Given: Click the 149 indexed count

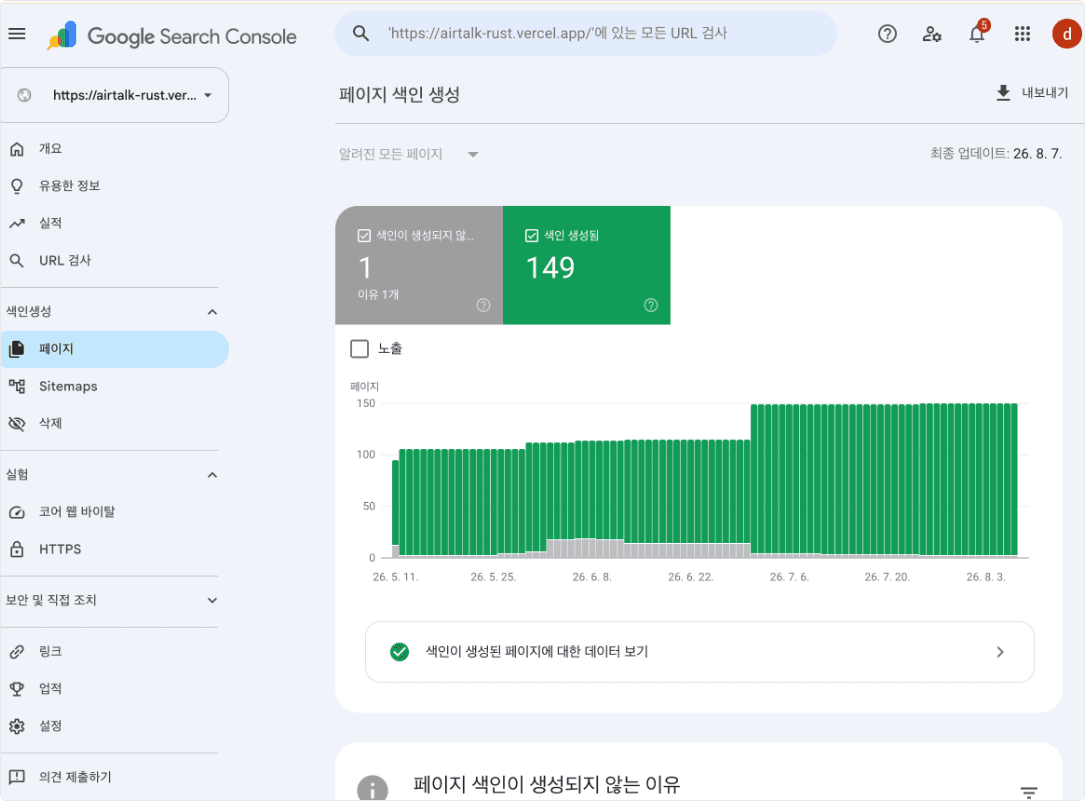Looking at the screenshot, I should click(x=550, y=268).
